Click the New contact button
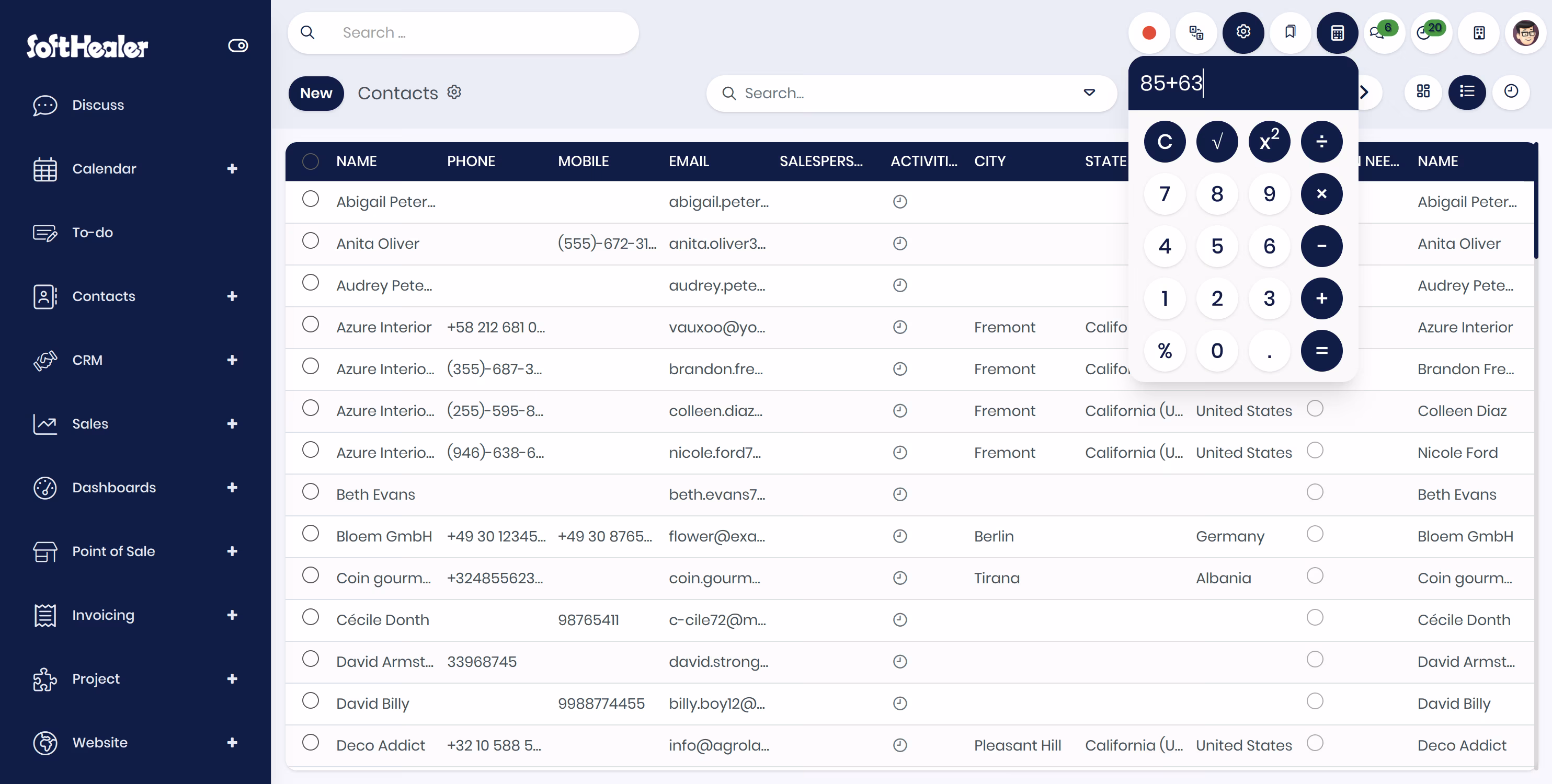 pyautogui.click(x=316, y=93)
